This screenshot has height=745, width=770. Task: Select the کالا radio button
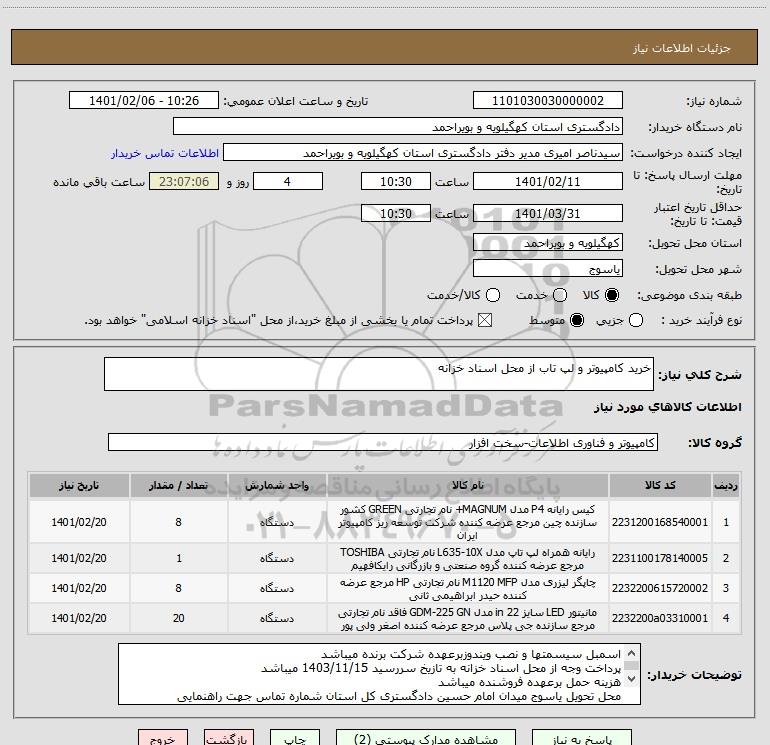[x=612, y=295]
